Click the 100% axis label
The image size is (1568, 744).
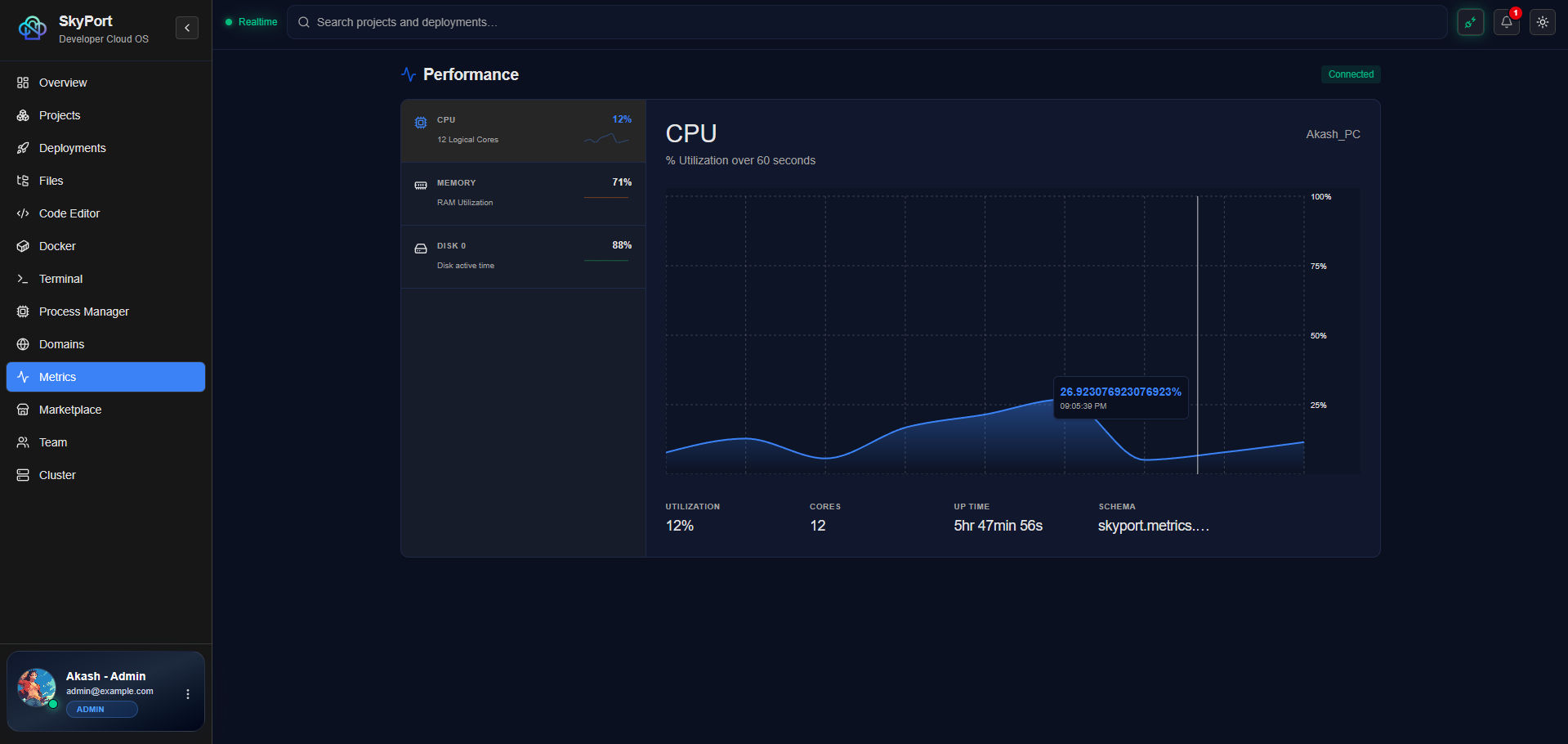(1321, 197)
